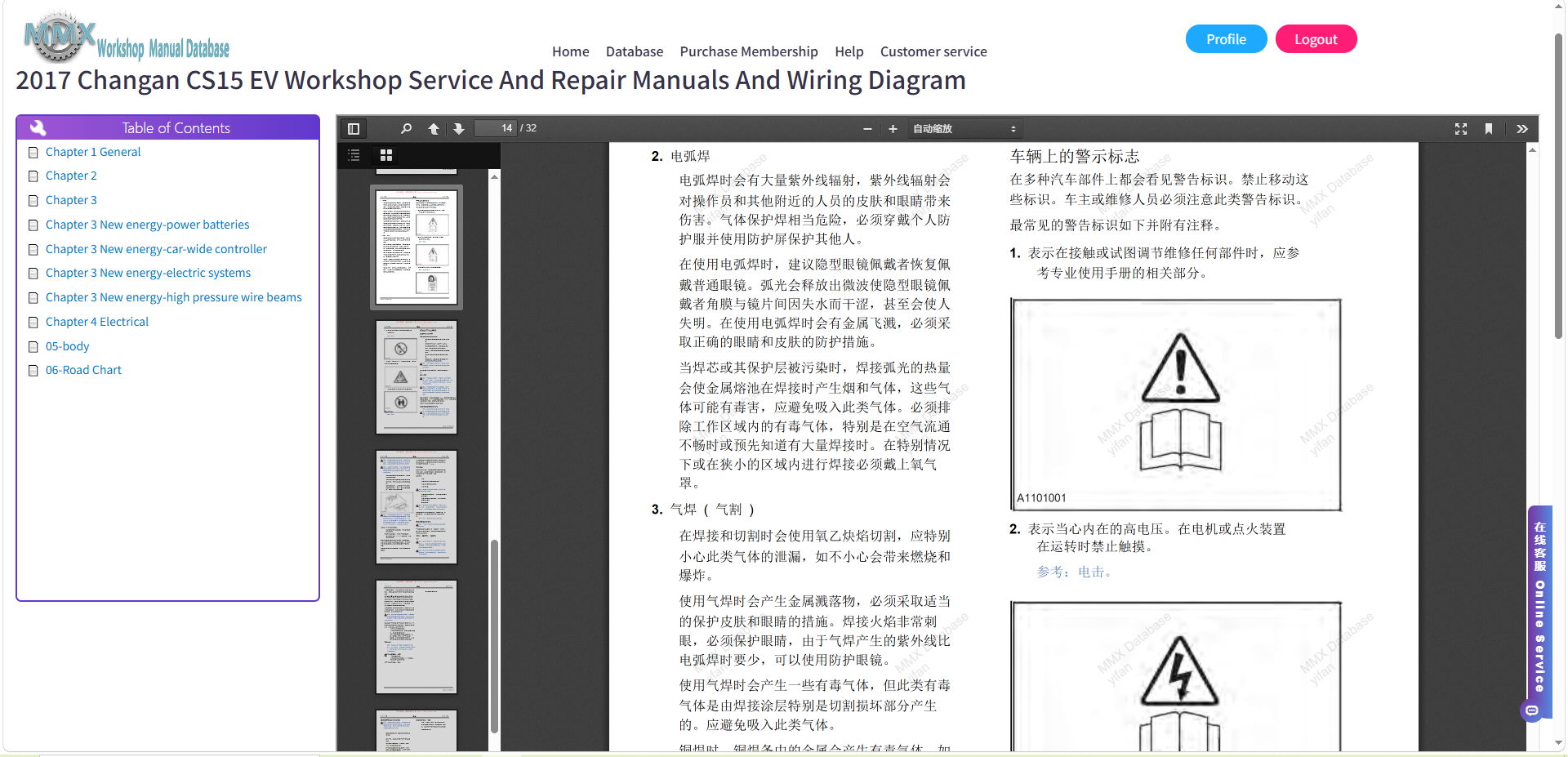Click the document icon beside 05-body
Viewport: 1568px width, 757px height.
click(33, 347)
